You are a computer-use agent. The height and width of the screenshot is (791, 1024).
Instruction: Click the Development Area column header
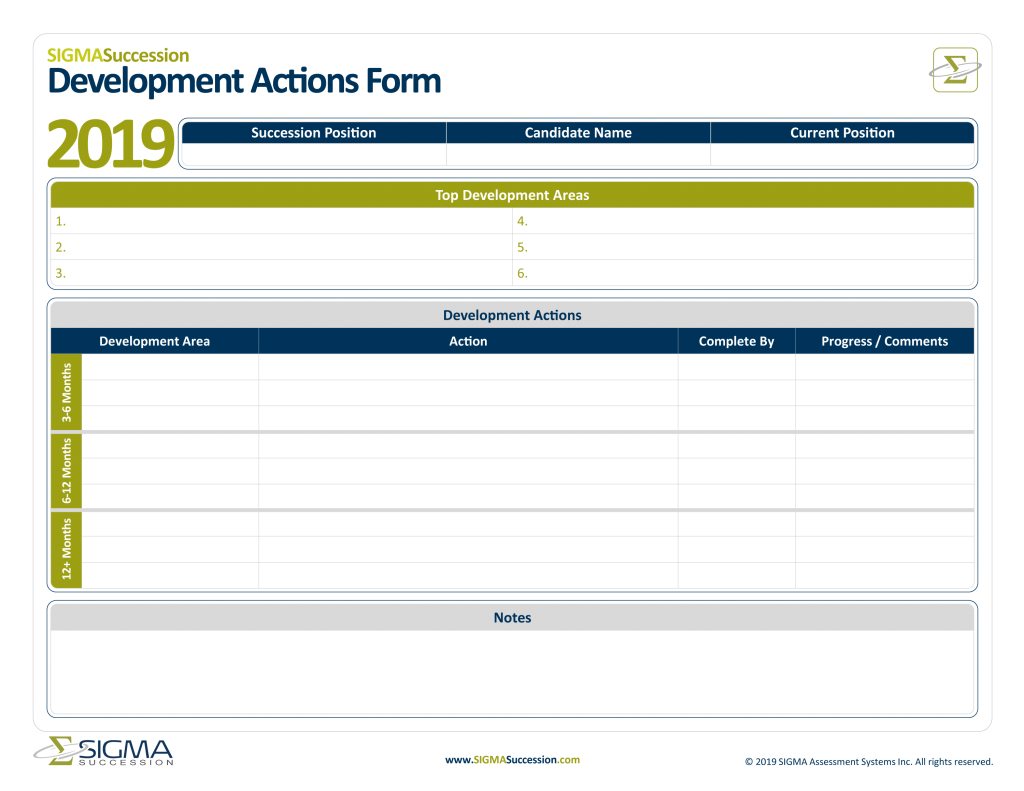click(154, 341)
